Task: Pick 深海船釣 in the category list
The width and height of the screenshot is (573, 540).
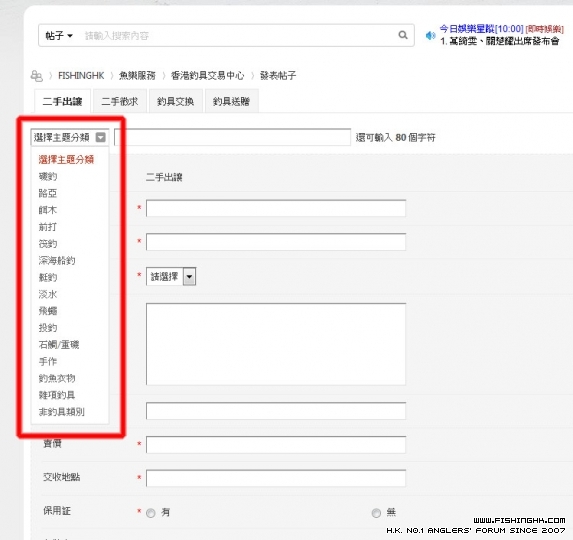Action: [x=57, y=261]
